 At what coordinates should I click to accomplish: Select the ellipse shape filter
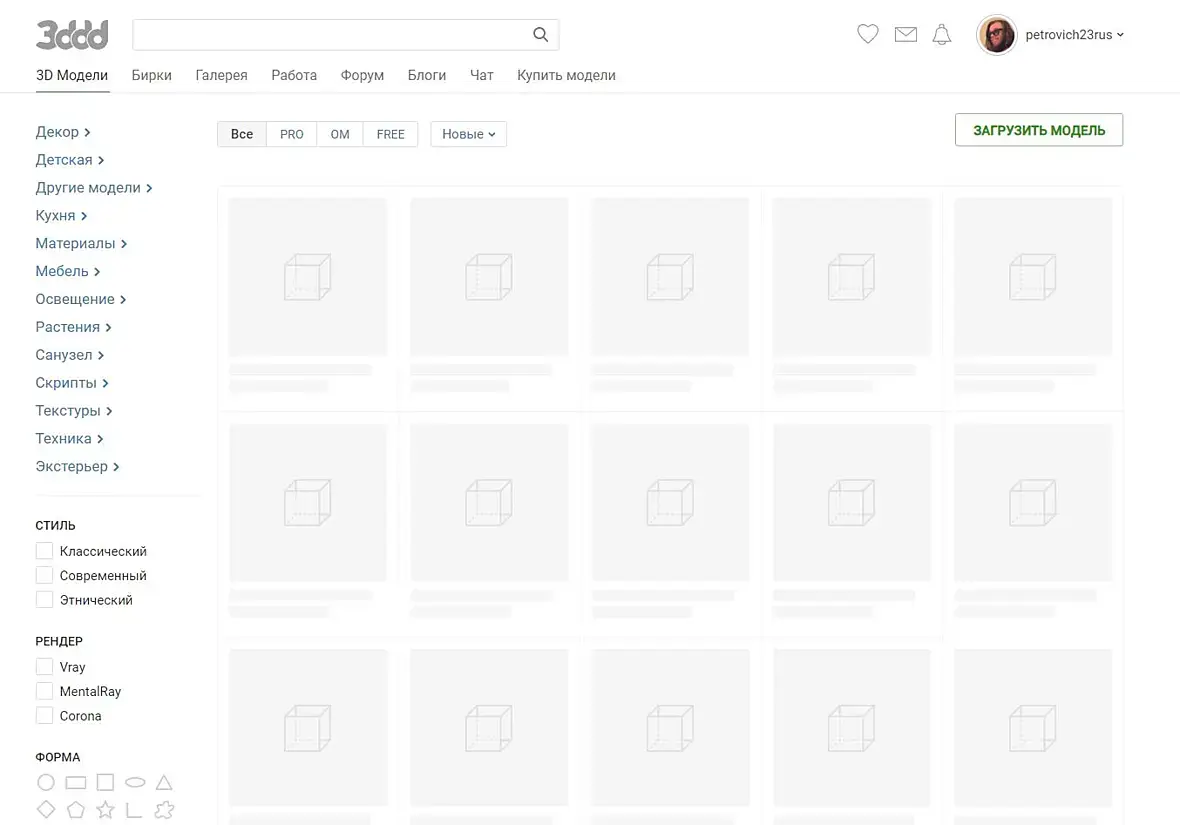tap(135, 782)
